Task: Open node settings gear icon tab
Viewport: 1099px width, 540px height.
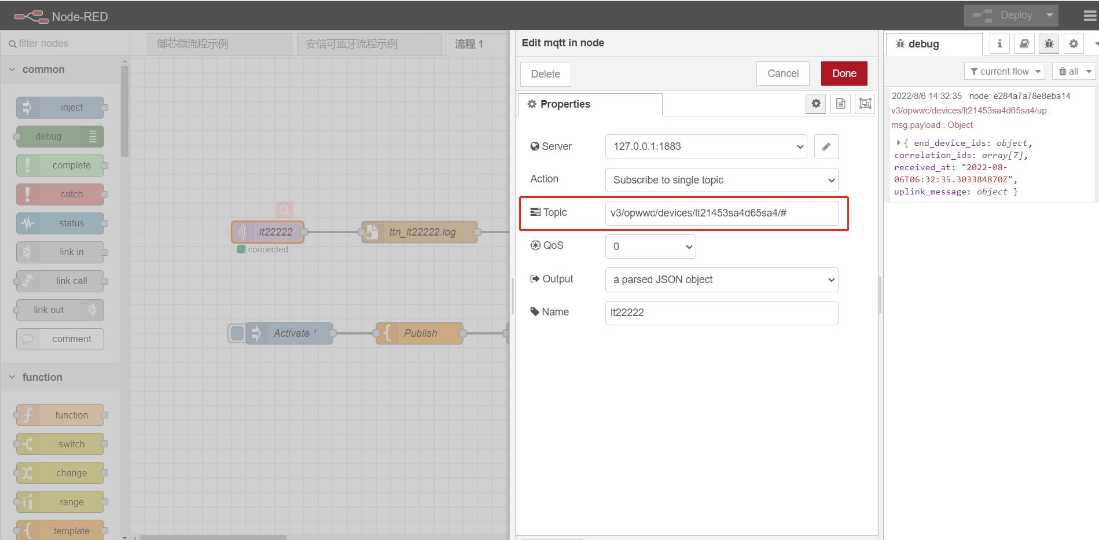Action: point(816,104)
